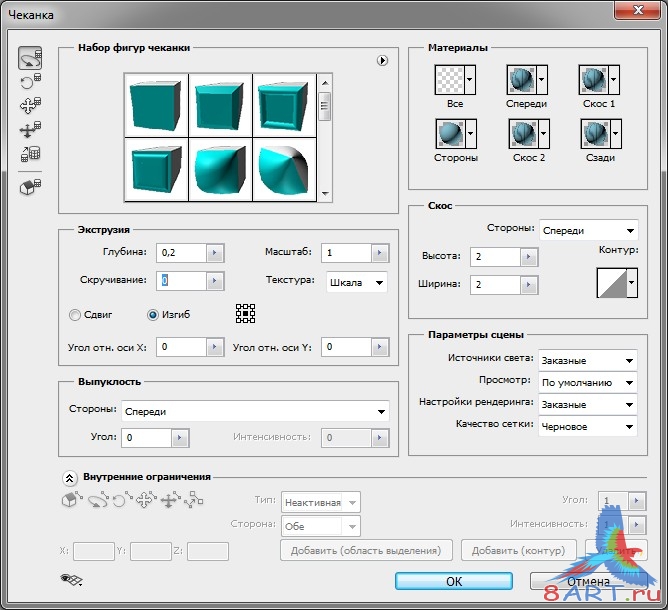
Task: Open the Высота bevel slider arrow
Action: click(529, 256)
